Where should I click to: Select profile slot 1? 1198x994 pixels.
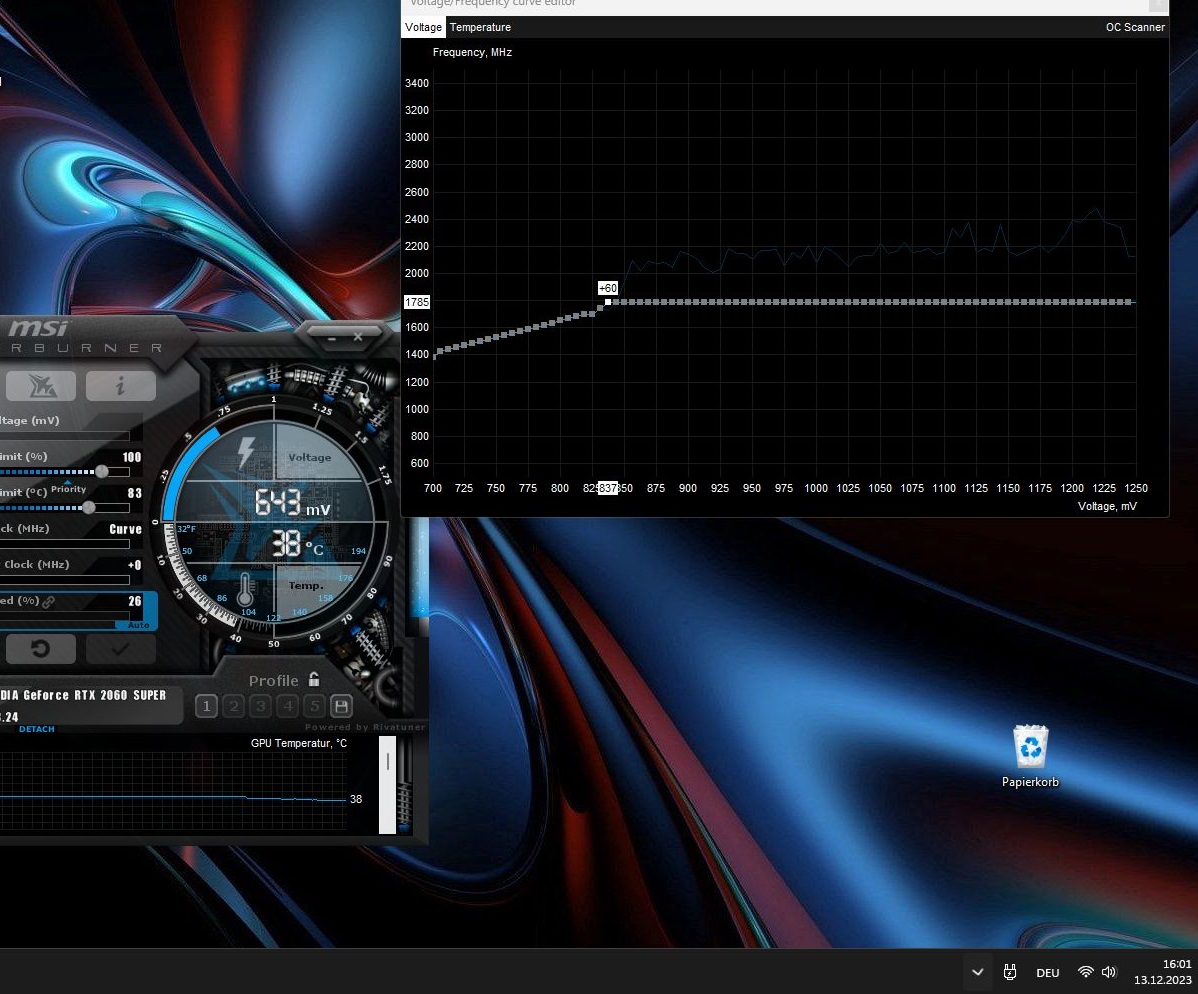[206, 706]
